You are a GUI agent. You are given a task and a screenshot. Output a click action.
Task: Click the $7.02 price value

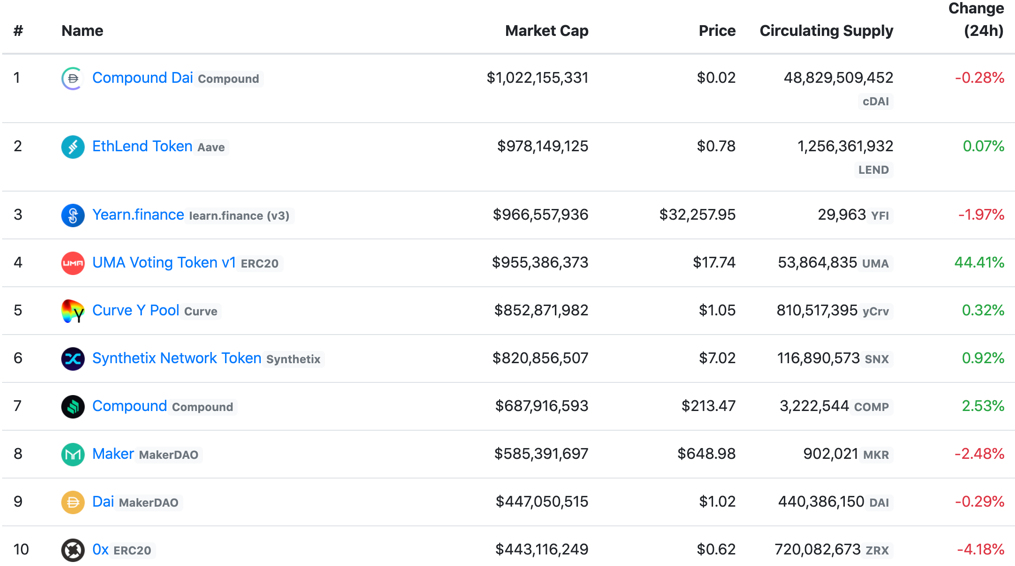coord(717,359)
